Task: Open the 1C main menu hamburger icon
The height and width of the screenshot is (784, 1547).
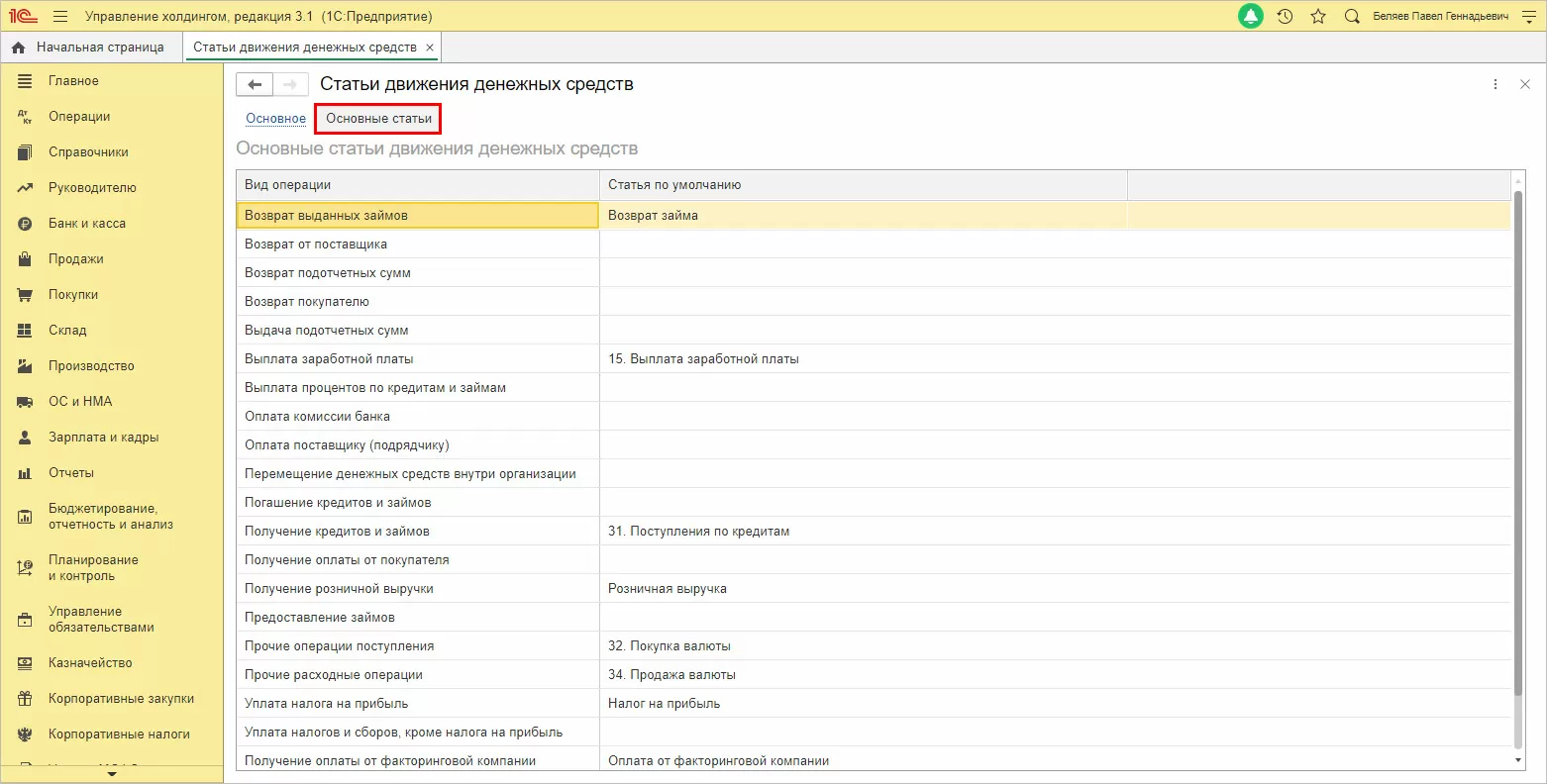Action: (60, 17)
